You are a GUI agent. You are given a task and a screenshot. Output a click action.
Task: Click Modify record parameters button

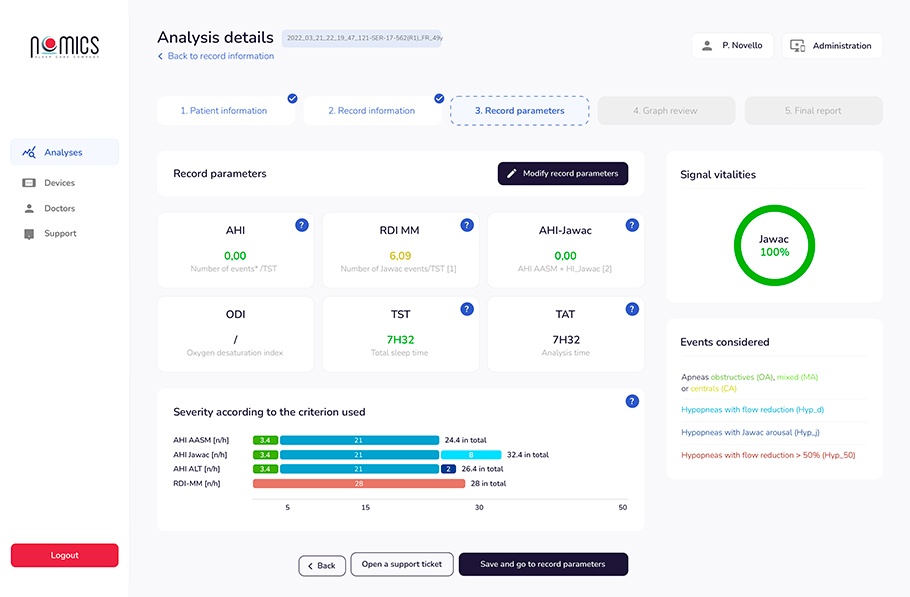[562, 173]
